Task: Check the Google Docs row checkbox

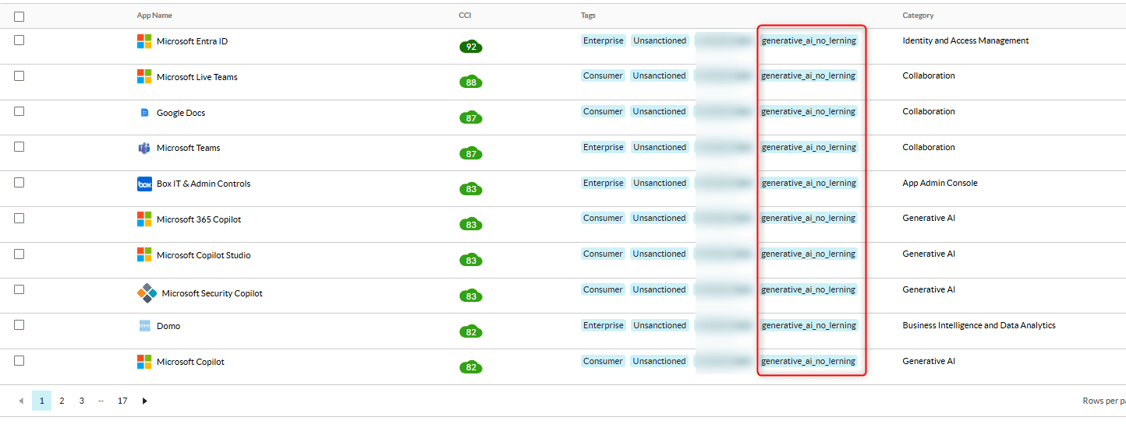Action: point(19,111)
